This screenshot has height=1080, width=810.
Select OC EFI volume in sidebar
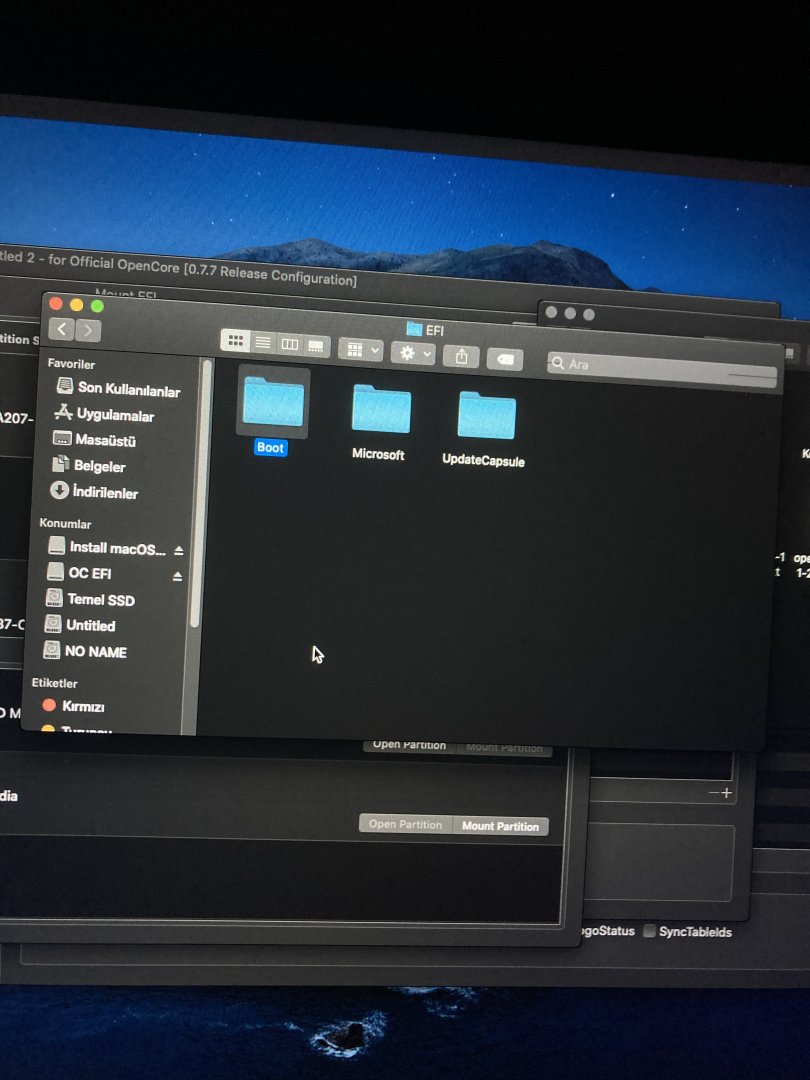pos(79,572)
